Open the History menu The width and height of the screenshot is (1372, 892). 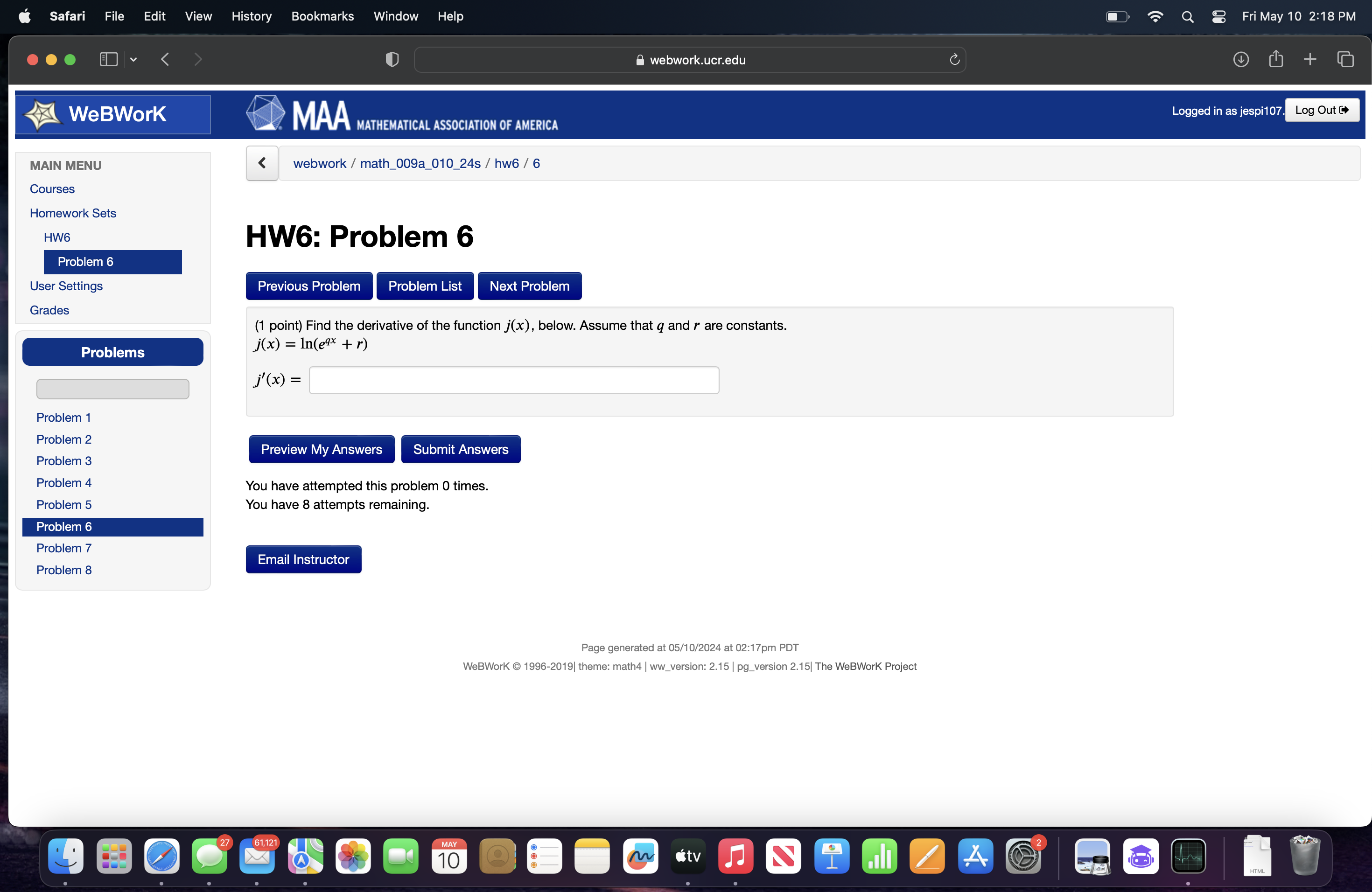pyautogui.click(x=252, y=16)
